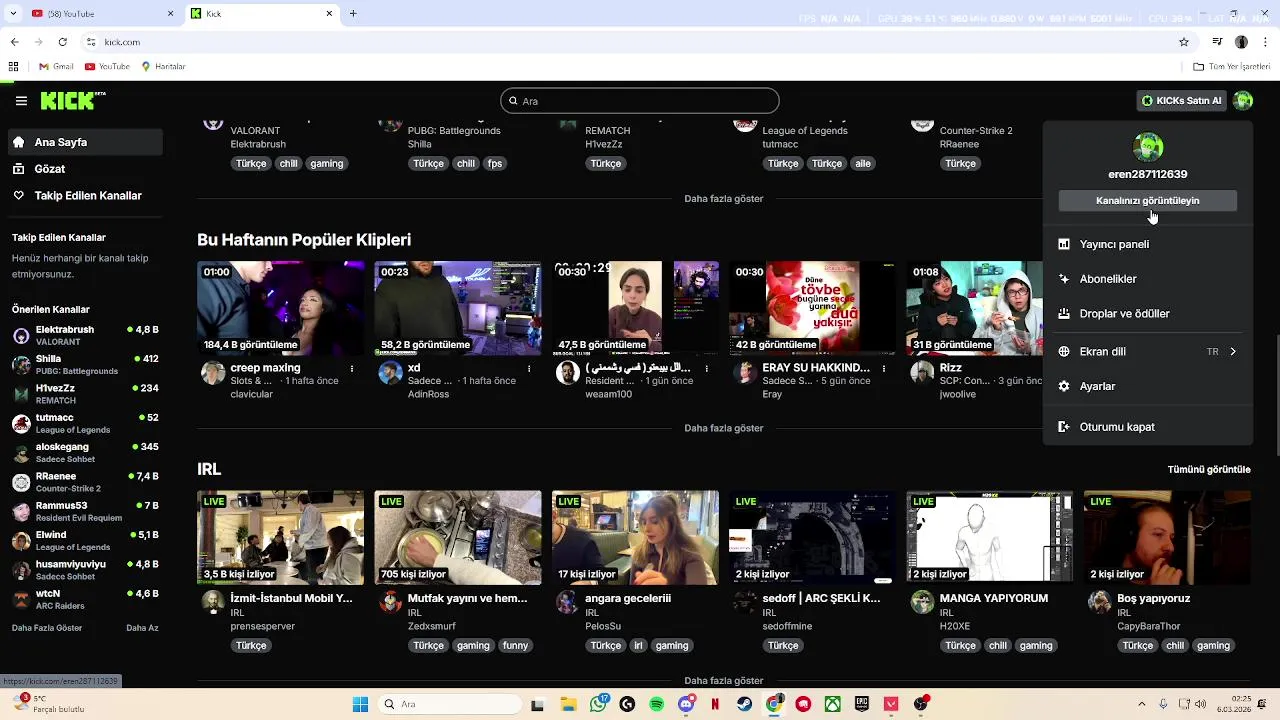Reload the page
Screen dimensions: 1280x720
(x=62, y=42)
